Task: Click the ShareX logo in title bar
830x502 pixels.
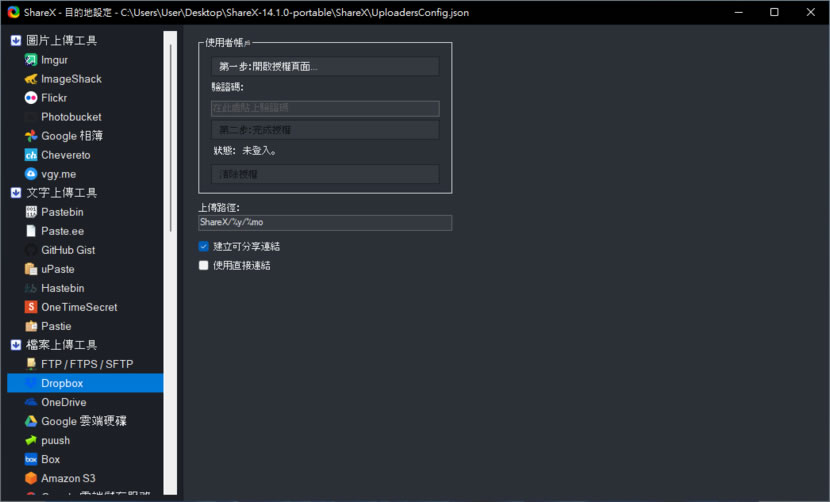Action: click(13, 12)
